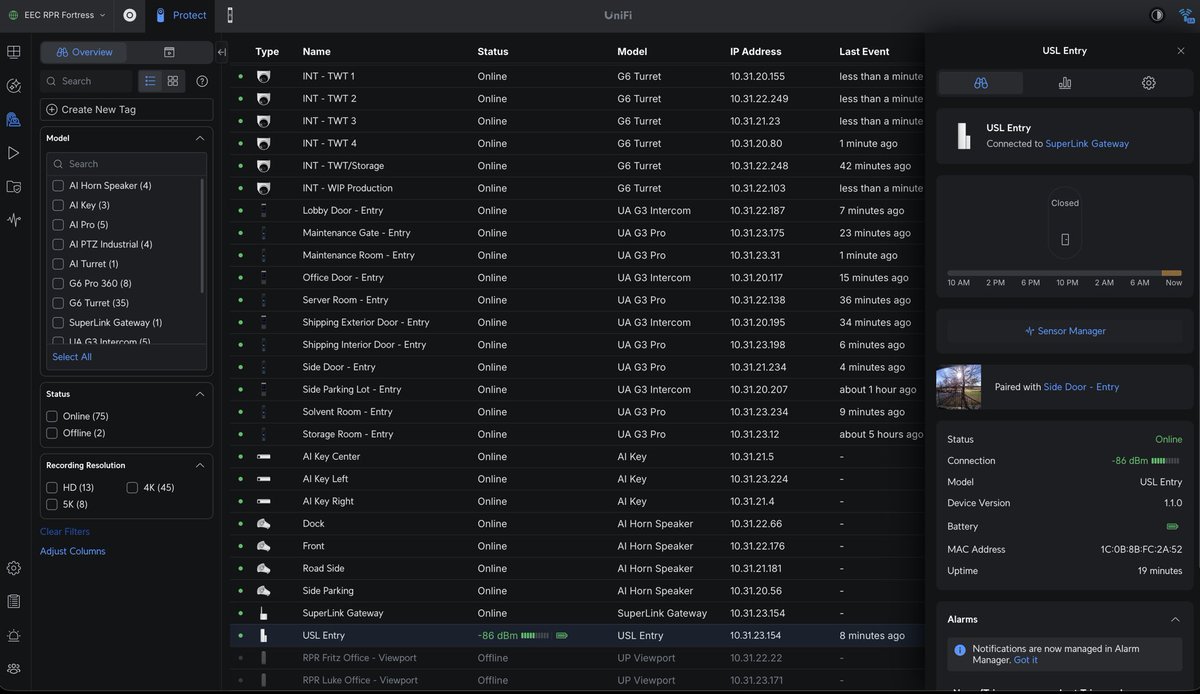Image resolution: width=1200 pixels, height=694 pixels.
Task: Select the Lobby Door - Entry row
Action: pos(576,211)
